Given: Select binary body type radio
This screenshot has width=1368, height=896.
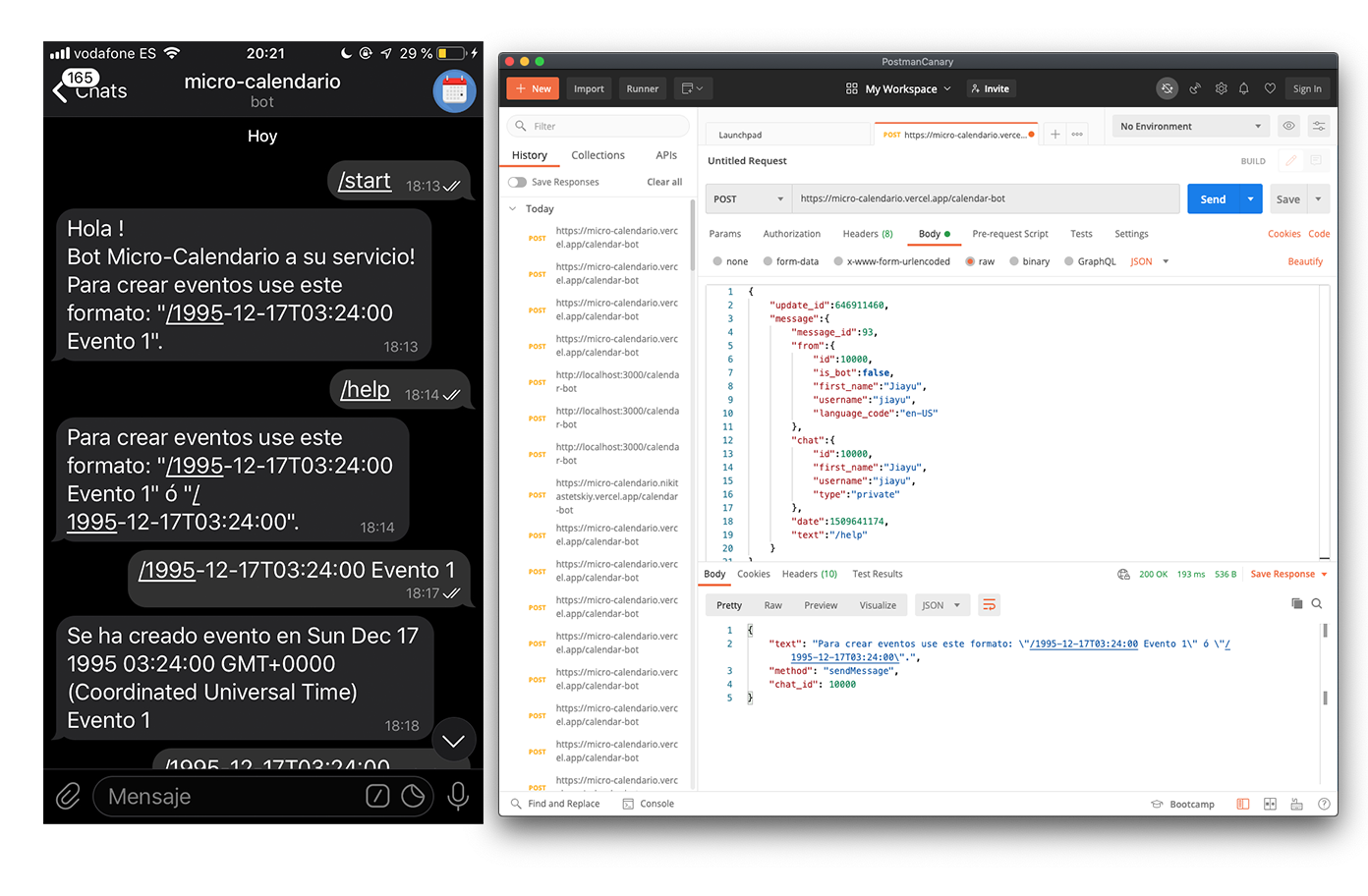Looking at the screenshot, I should coord(1014,261).
